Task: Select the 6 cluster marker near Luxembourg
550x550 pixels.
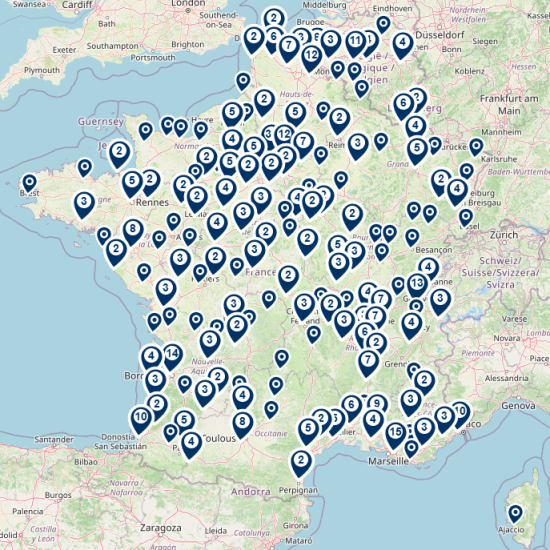Action: pos(403,106)
